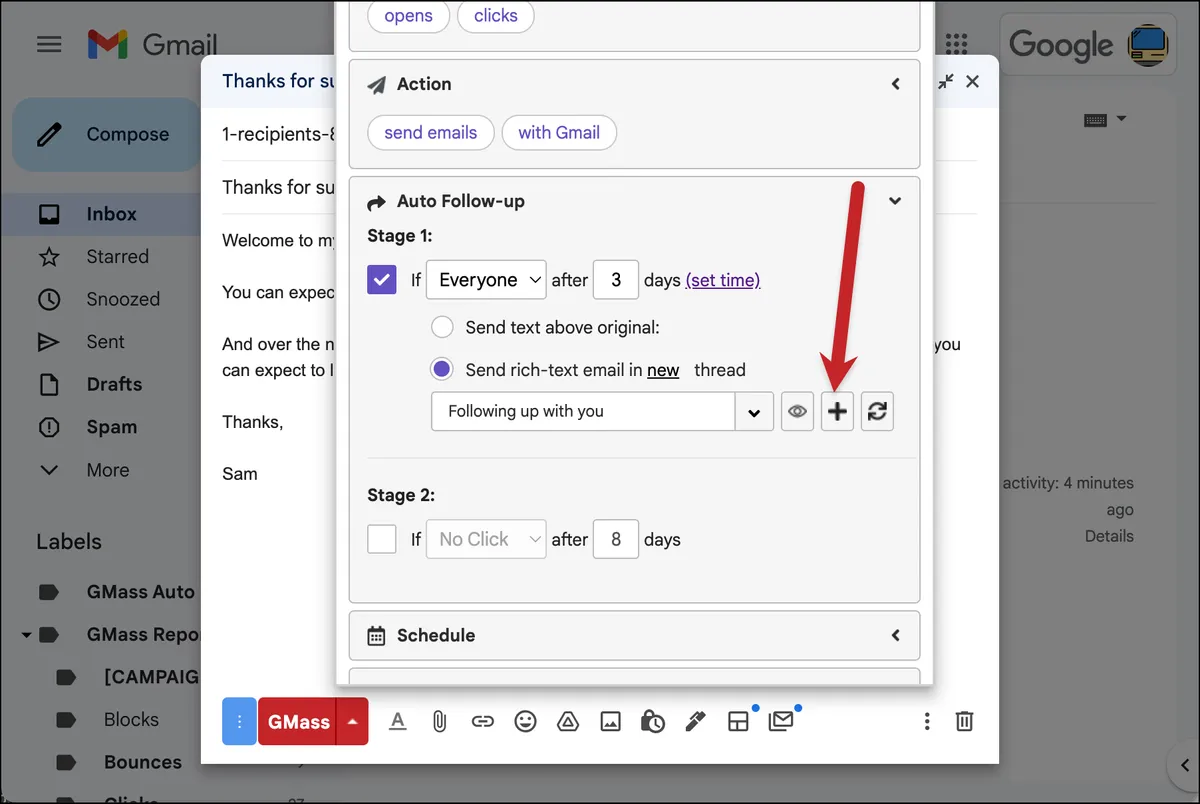Open the Google apps grid
The height and width of the screenshot is (804, 1200).
957,44
